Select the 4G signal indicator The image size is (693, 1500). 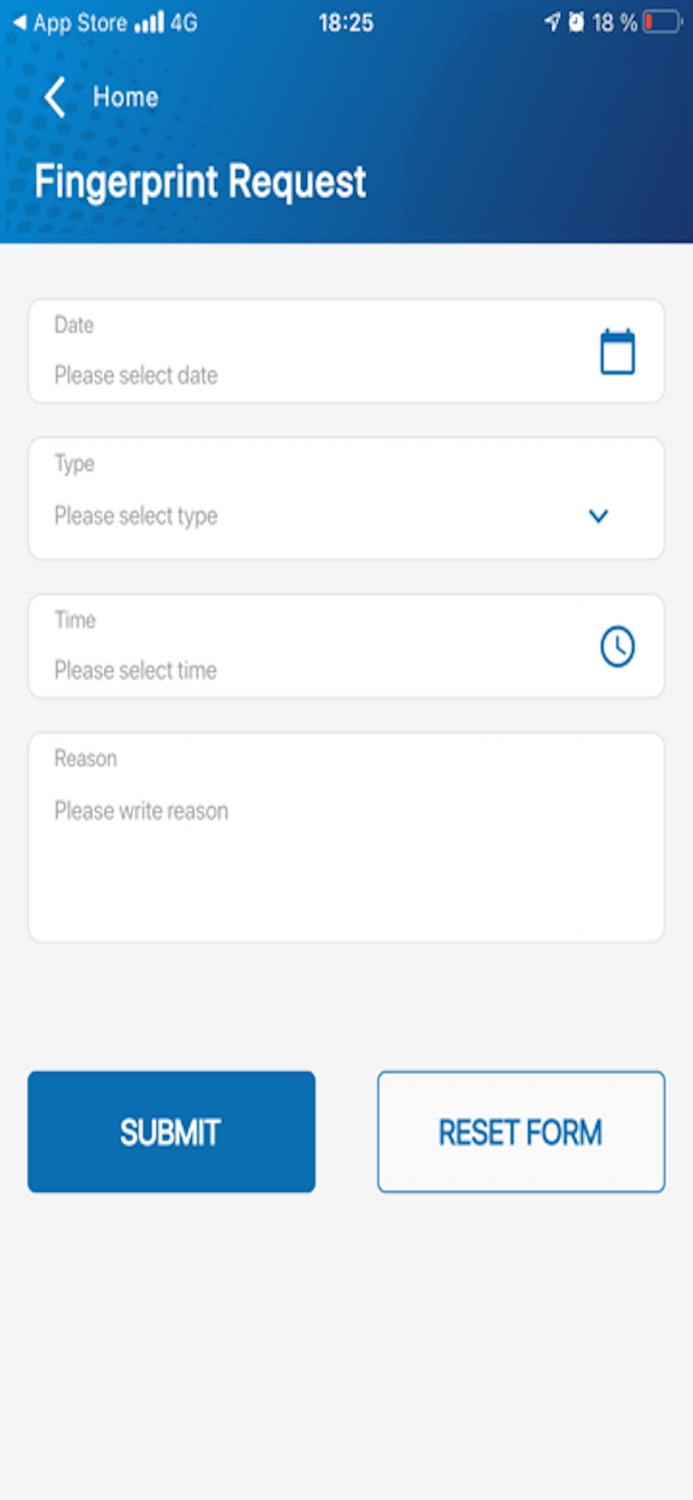pyautogui.click(x=181, y=19)
